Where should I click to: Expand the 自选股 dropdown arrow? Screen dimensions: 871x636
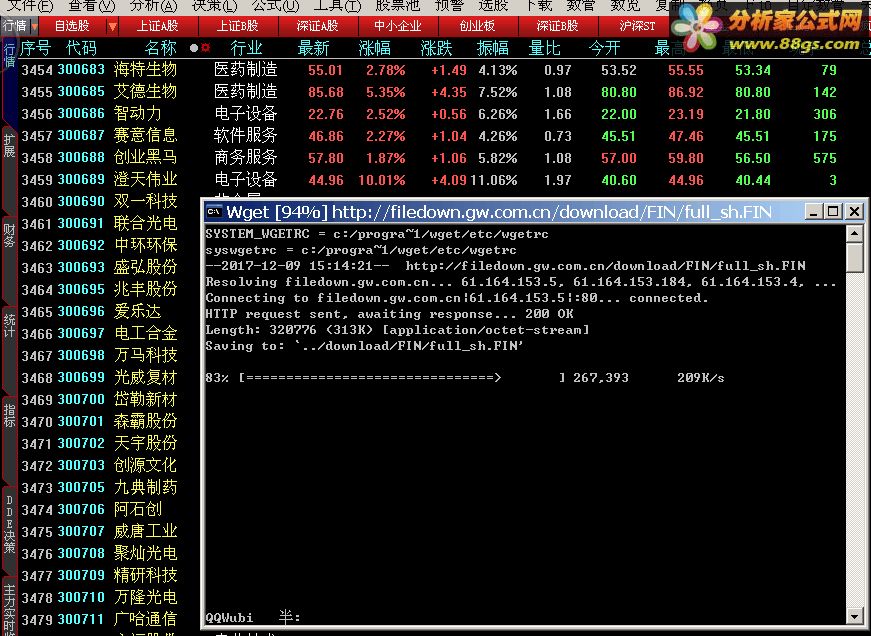point(112,26)
